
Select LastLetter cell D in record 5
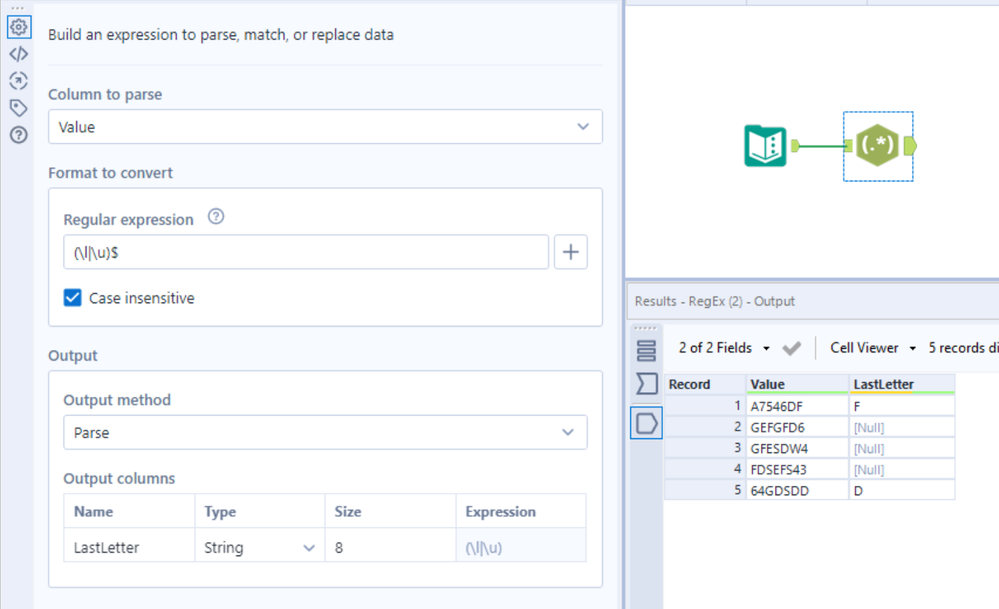902,490
